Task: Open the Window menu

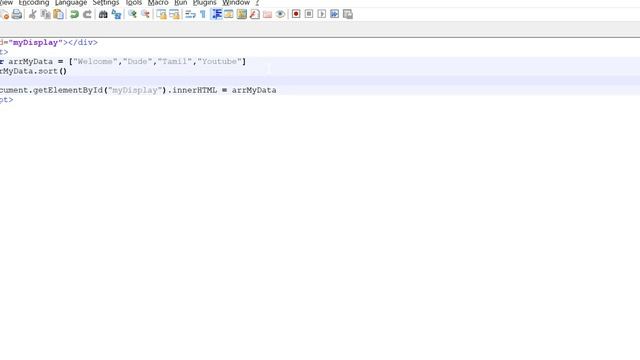Action: [236, 2]
